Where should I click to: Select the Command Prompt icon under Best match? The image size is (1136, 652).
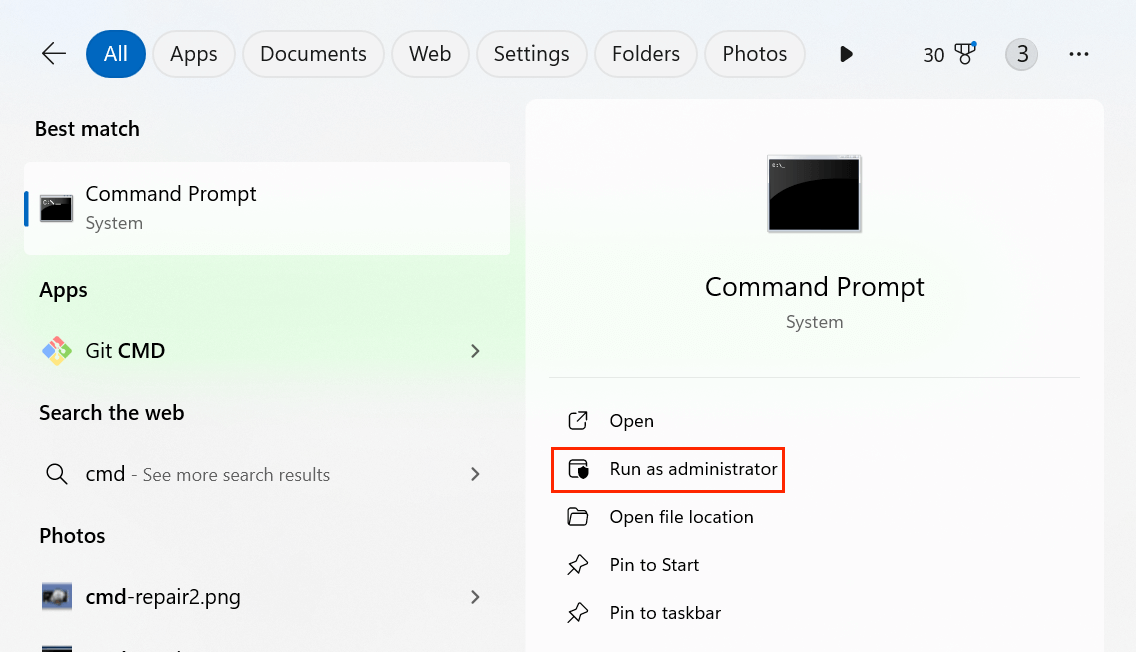coord(55,208)
